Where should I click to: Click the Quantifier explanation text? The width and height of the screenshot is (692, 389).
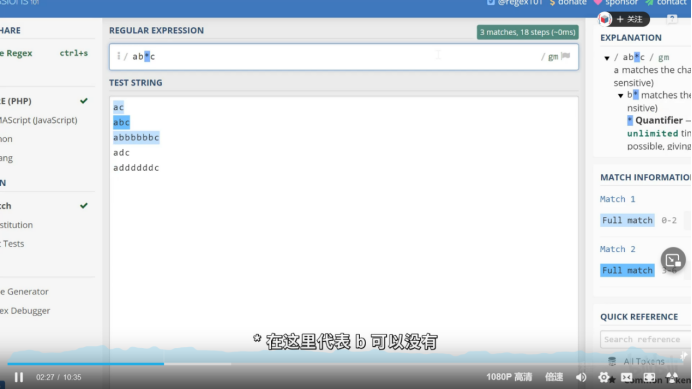point(659,120)
